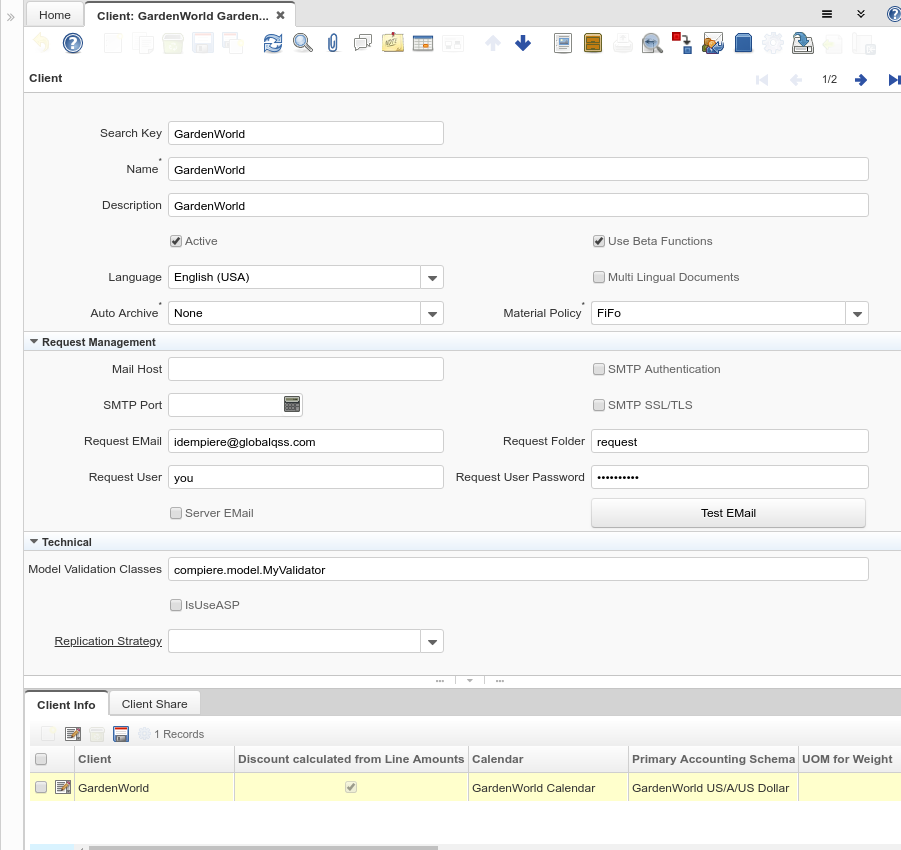
Task: Collapse the Request Management section
Action: (34, 342)
